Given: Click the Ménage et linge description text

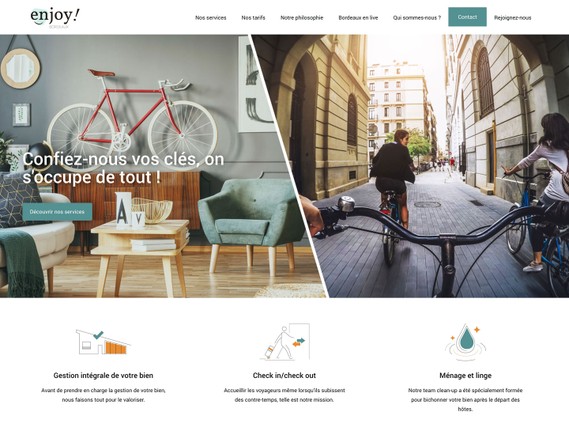Looking at the screenshot, I should pyautogui.click(x=466, y=400).
